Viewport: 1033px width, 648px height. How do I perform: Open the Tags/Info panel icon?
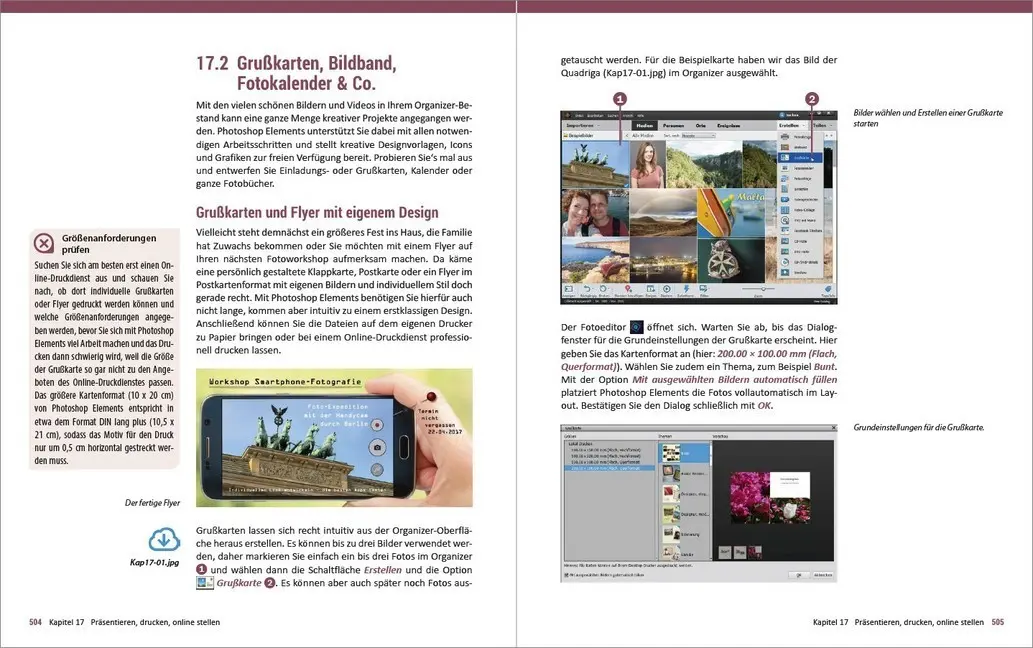point(827,290)
